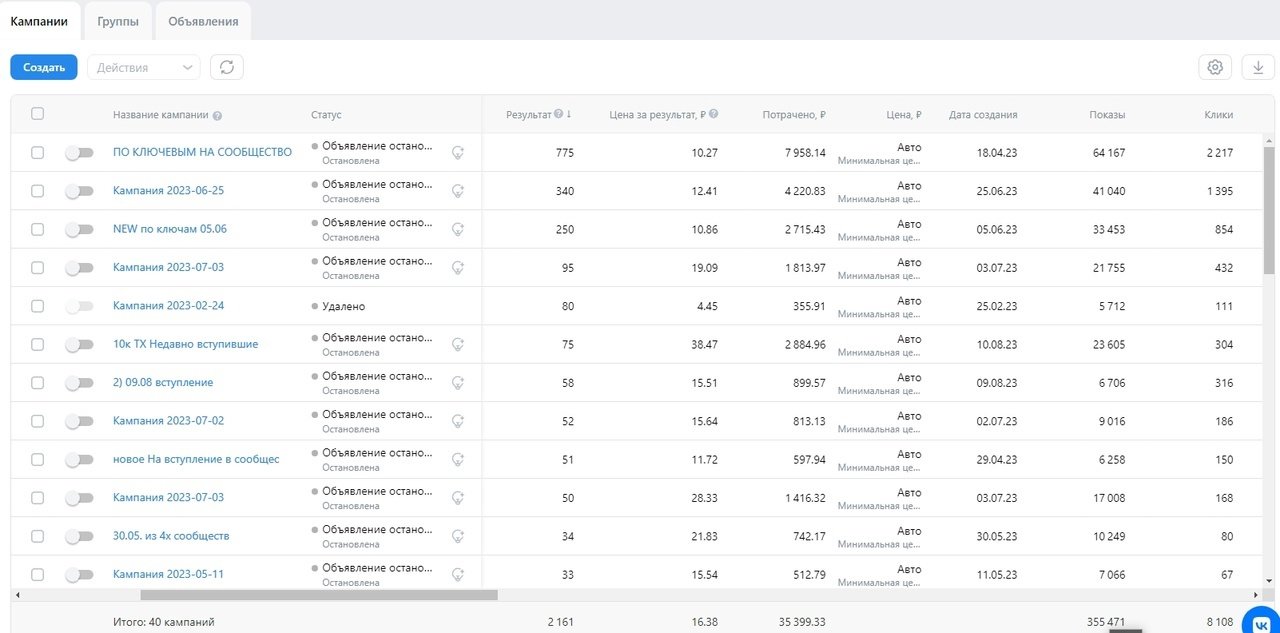Open campaign link Кампания 2023-07-02
The width and height of the screenshot is (1280, 633).
[168, 421]
